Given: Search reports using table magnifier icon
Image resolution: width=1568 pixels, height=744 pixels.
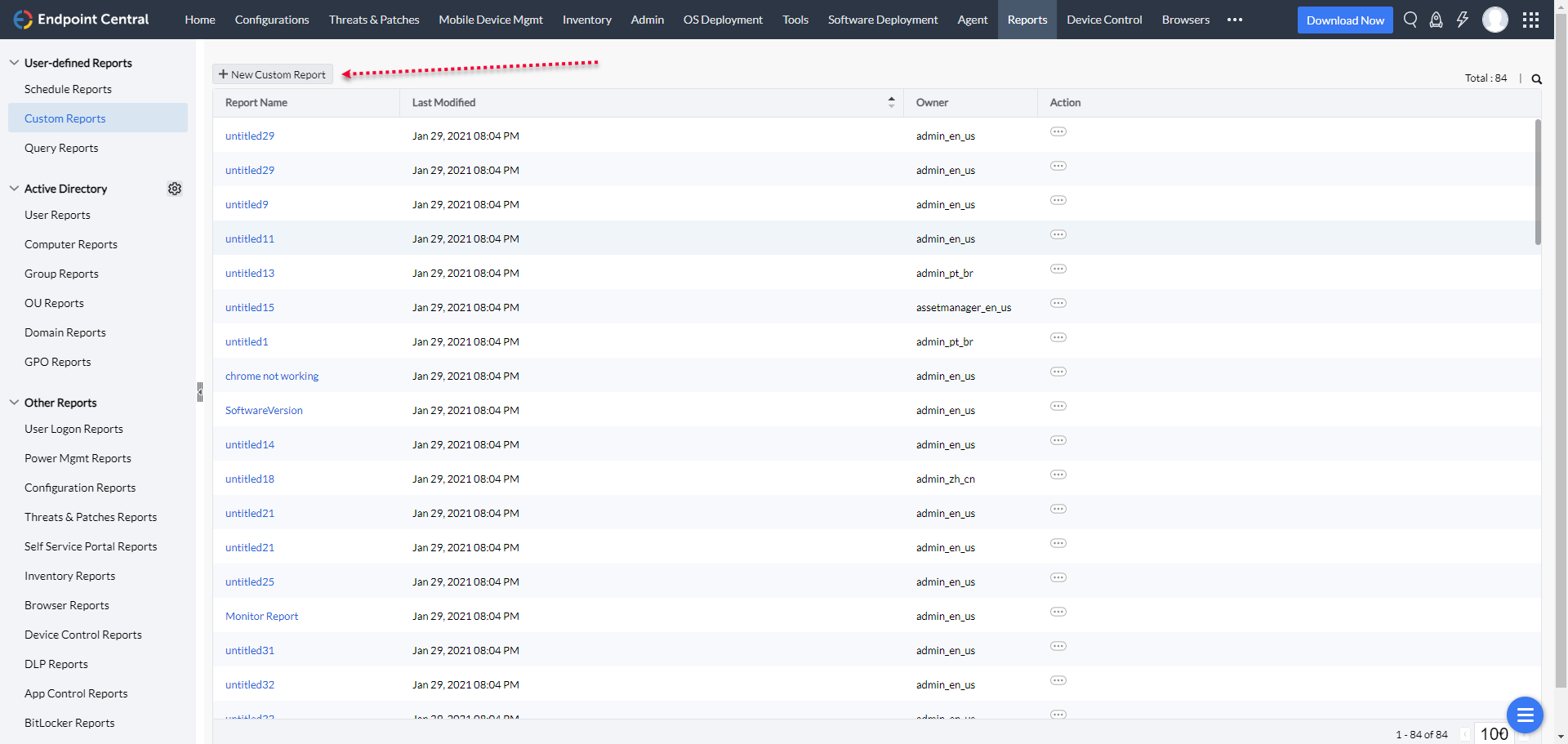Looking at the screenshot, I should click(1536, 79).
